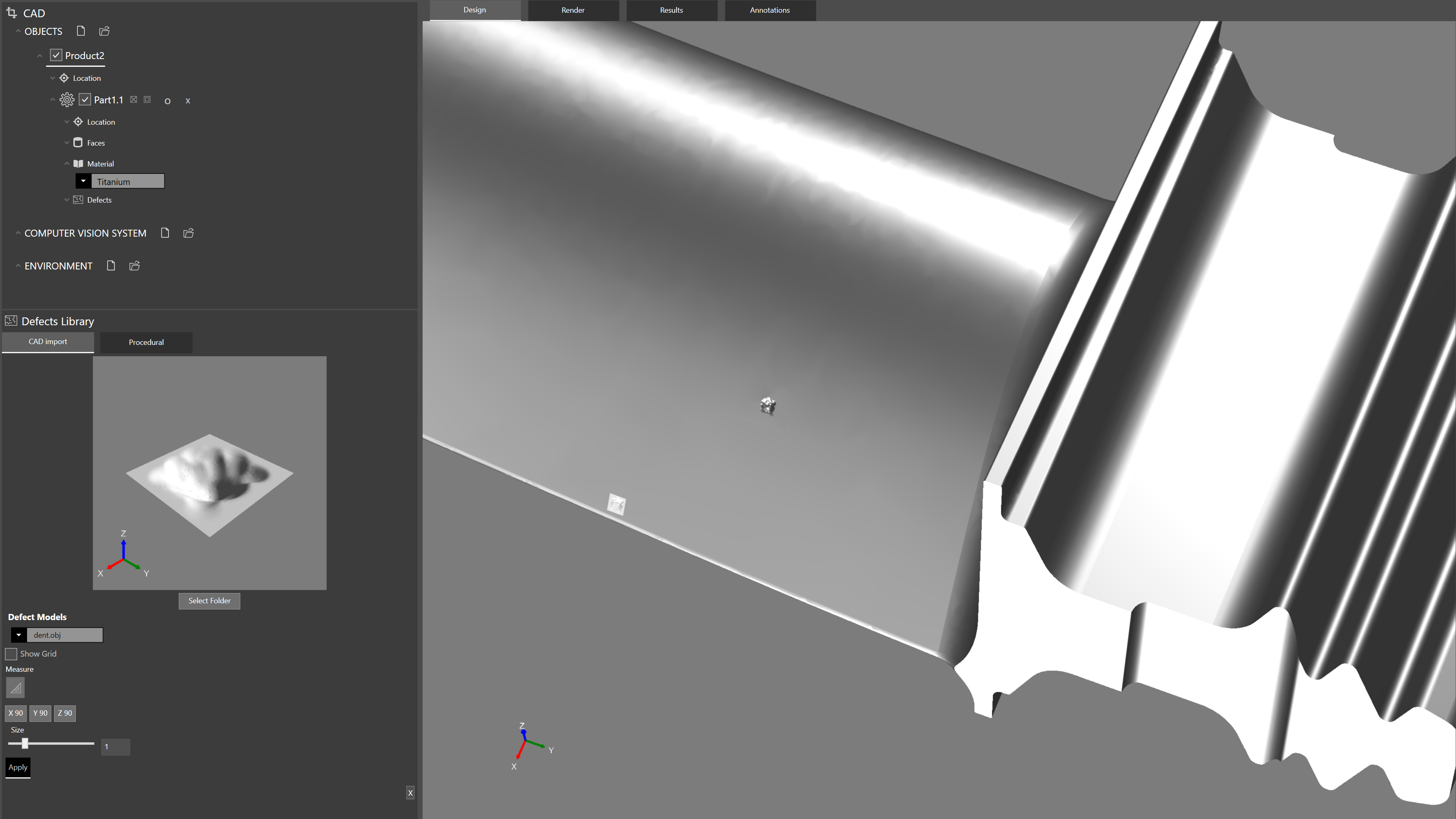Image resolution: width=1456 pixels, height=819 pixels.
Task: Click the Measure tool icon
Action: point(15,688)
